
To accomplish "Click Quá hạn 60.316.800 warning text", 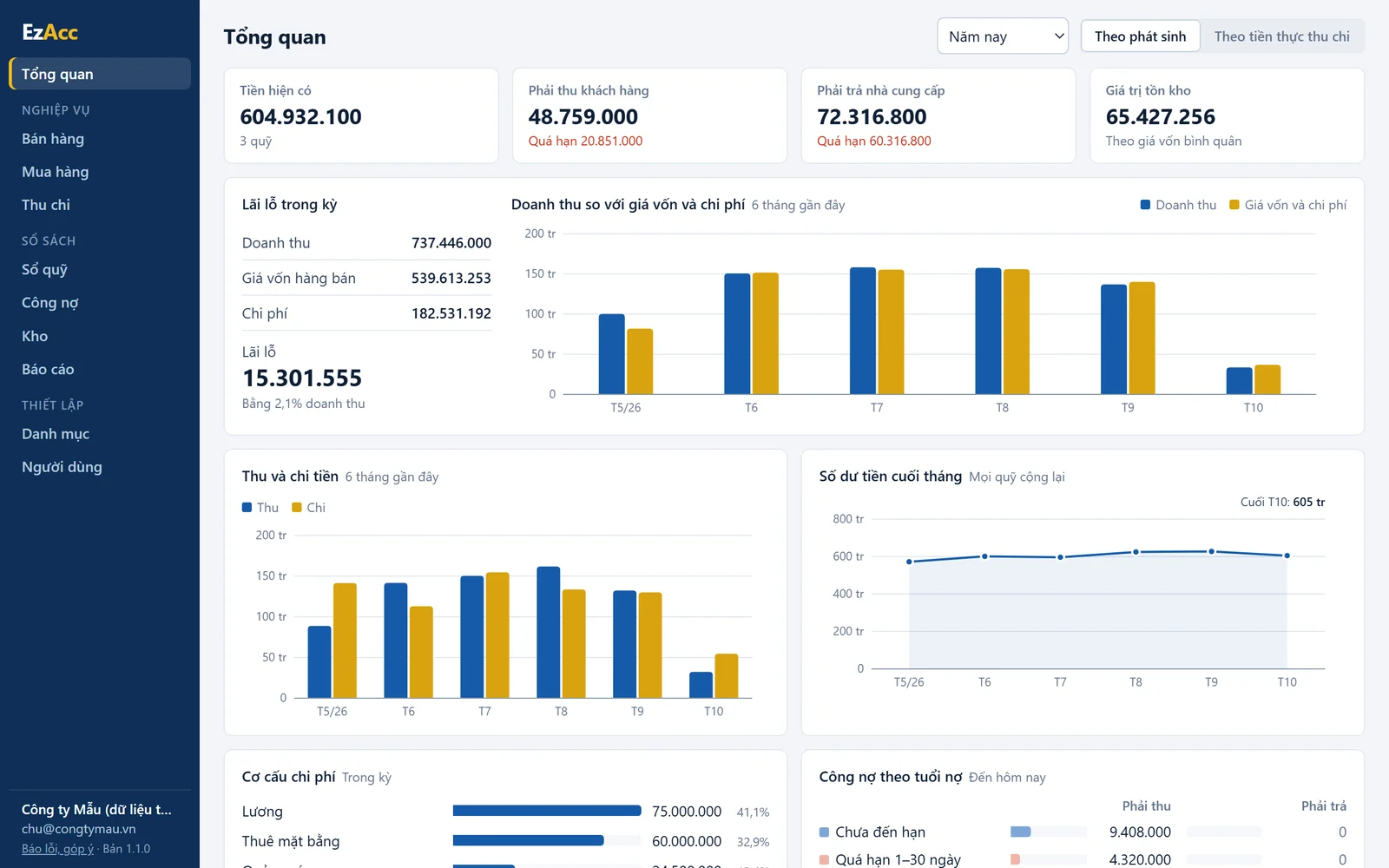I will (873, 141).
